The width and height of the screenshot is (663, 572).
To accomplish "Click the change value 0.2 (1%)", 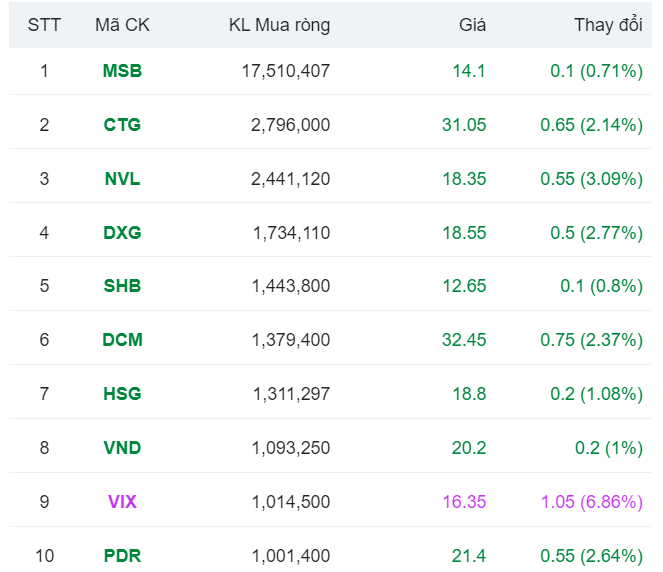I will click(x=609, y=448).
